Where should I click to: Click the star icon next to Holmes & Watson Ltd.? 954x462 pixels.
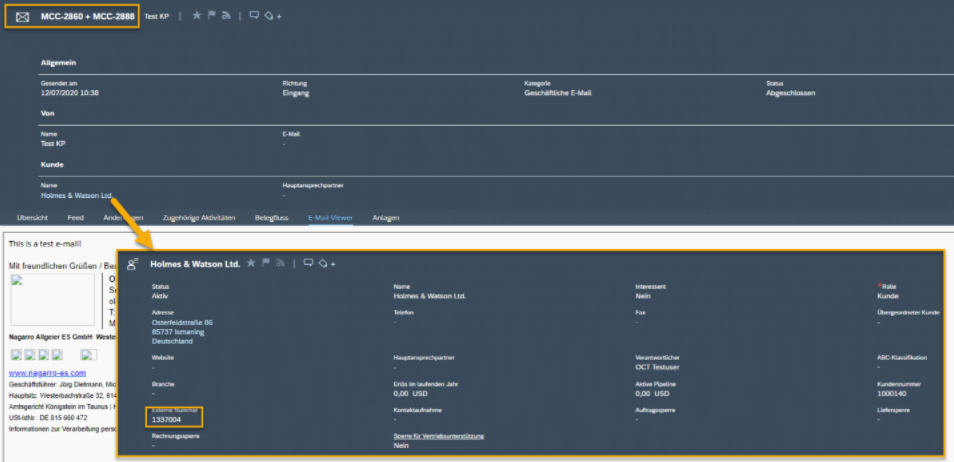tap(251, 264)
